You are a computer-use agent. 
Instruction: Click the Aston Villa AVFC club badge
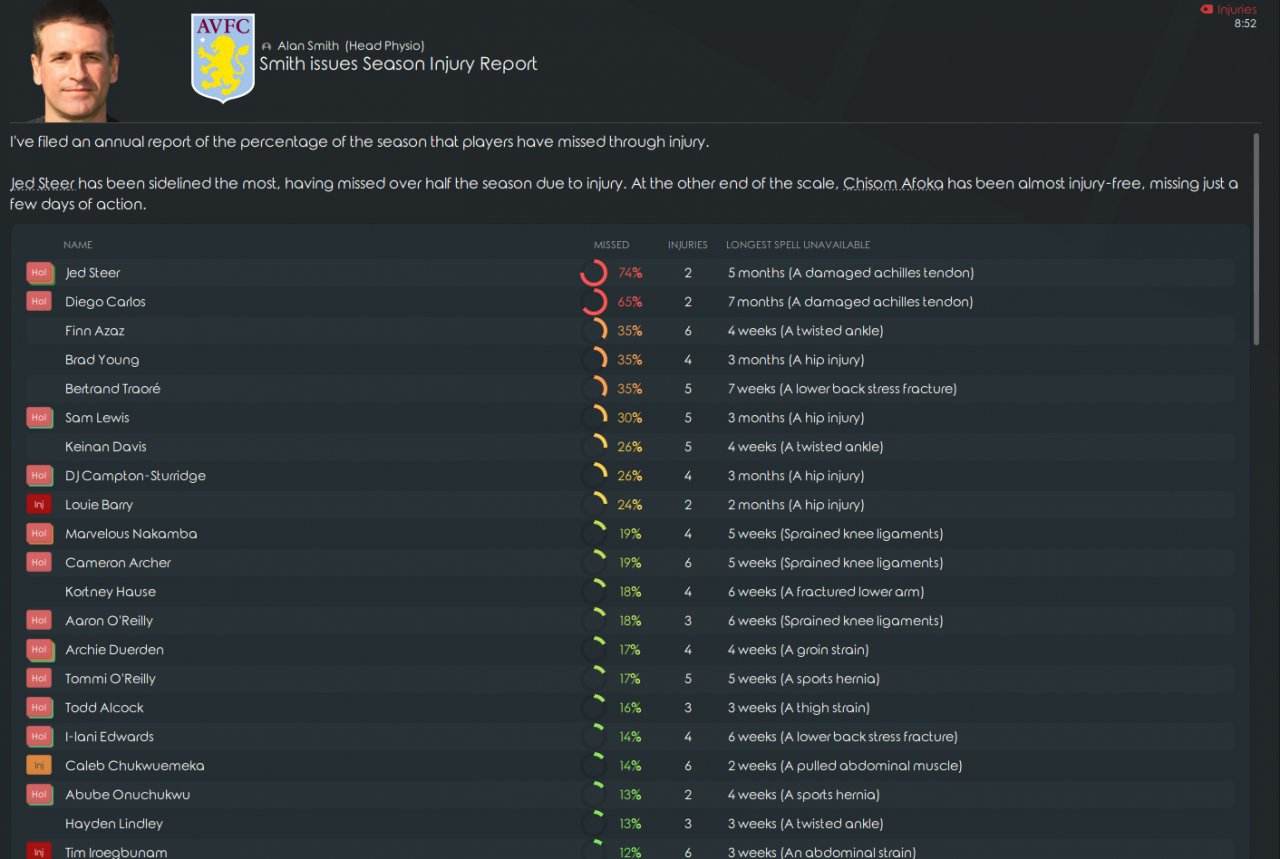pyautogui.click(x=223, y=57)
